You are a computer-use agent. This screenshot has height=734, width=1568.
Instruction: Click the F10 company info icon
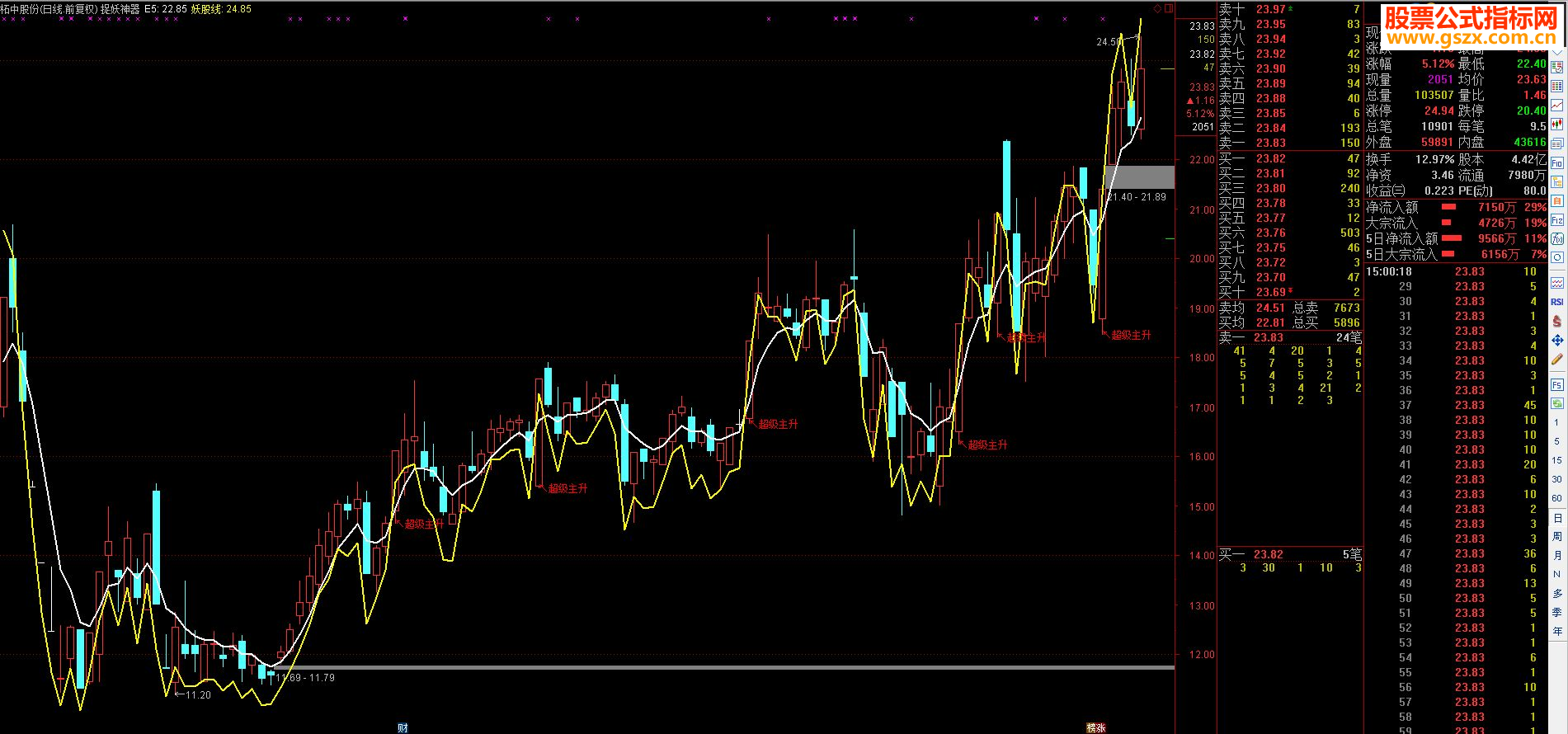[x=1557, y=162]
